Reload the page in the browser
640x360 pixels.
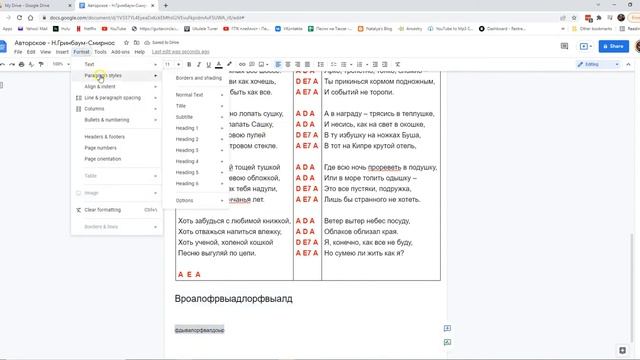19,18
